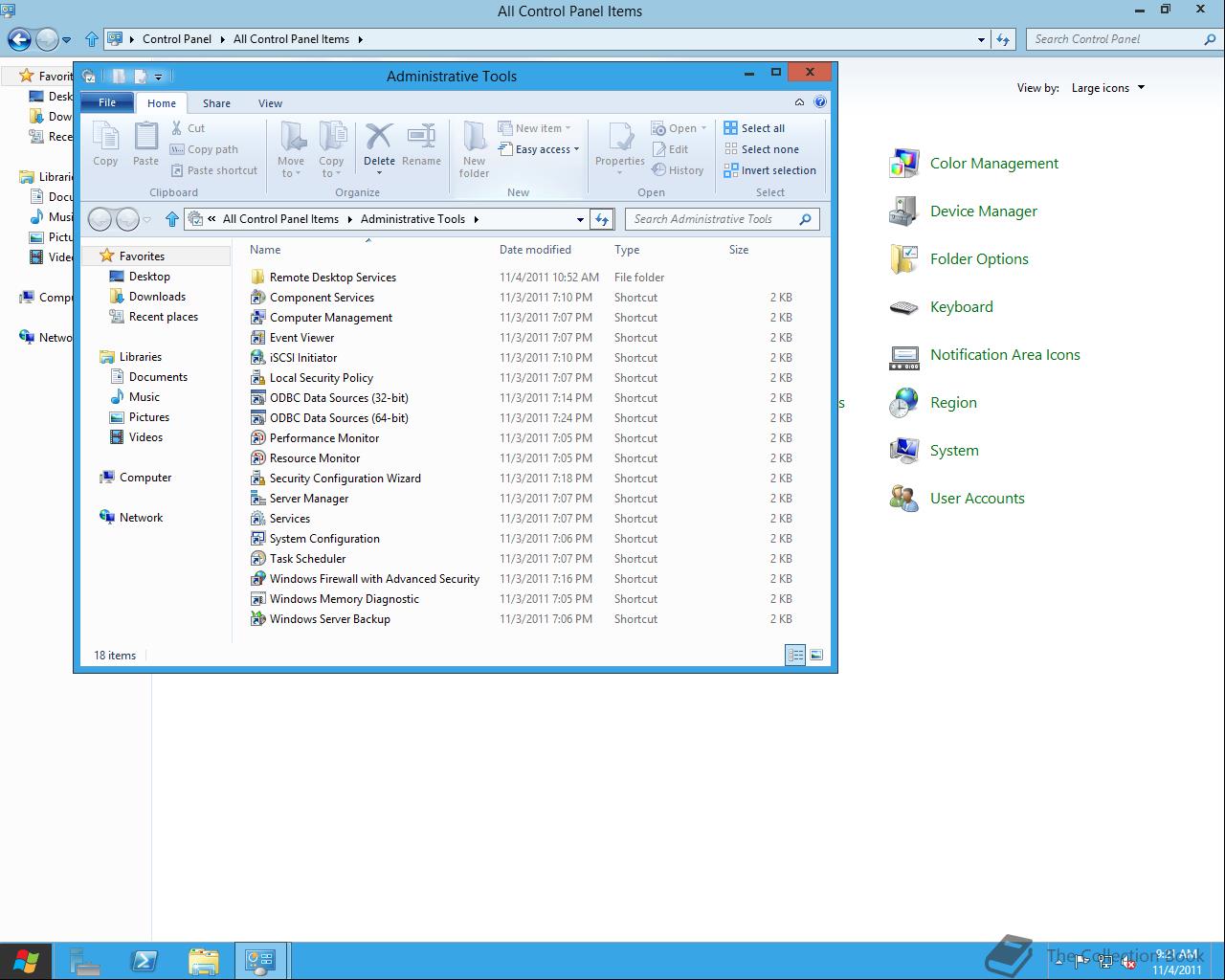Switch to the View ribbon tab
This screenshot has height=980, width=1225.
tap(270, 103)
